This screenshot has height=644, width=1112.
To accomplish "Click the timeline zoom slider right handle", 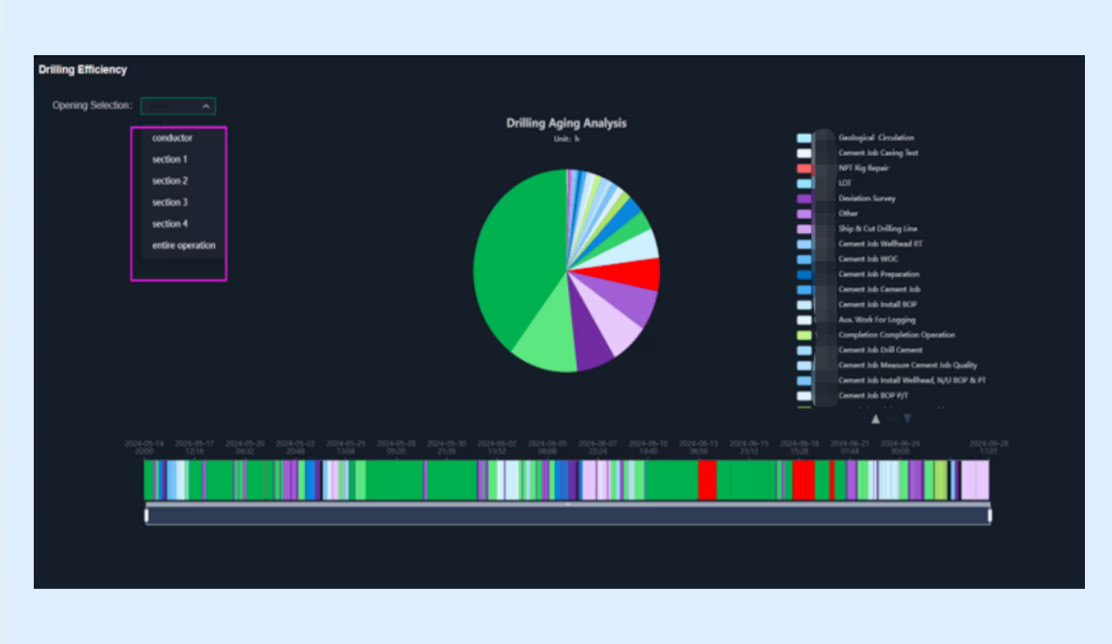I will point(990,515).
